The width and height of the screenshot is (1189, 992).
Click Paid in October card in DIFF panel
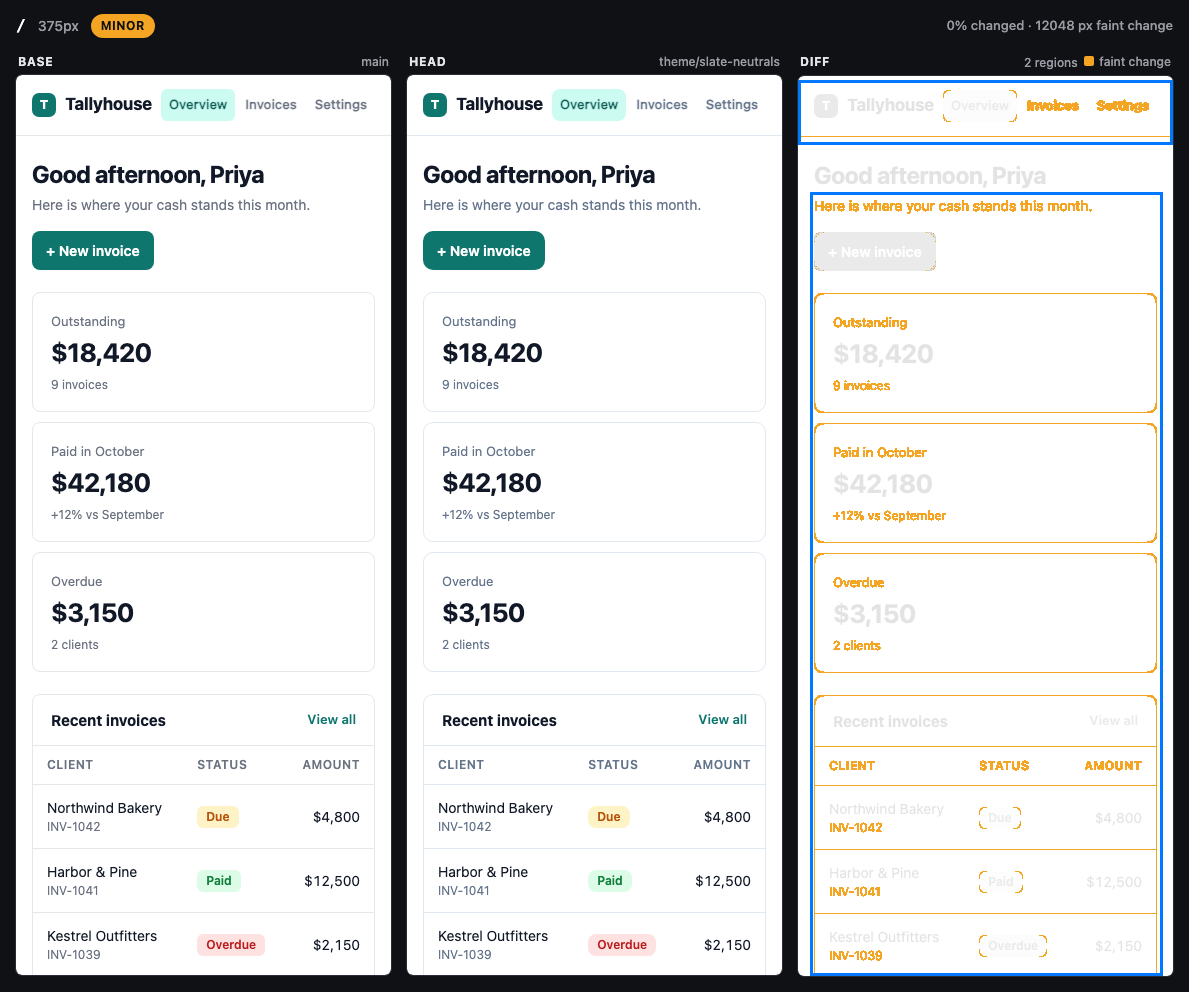point(985,483)
